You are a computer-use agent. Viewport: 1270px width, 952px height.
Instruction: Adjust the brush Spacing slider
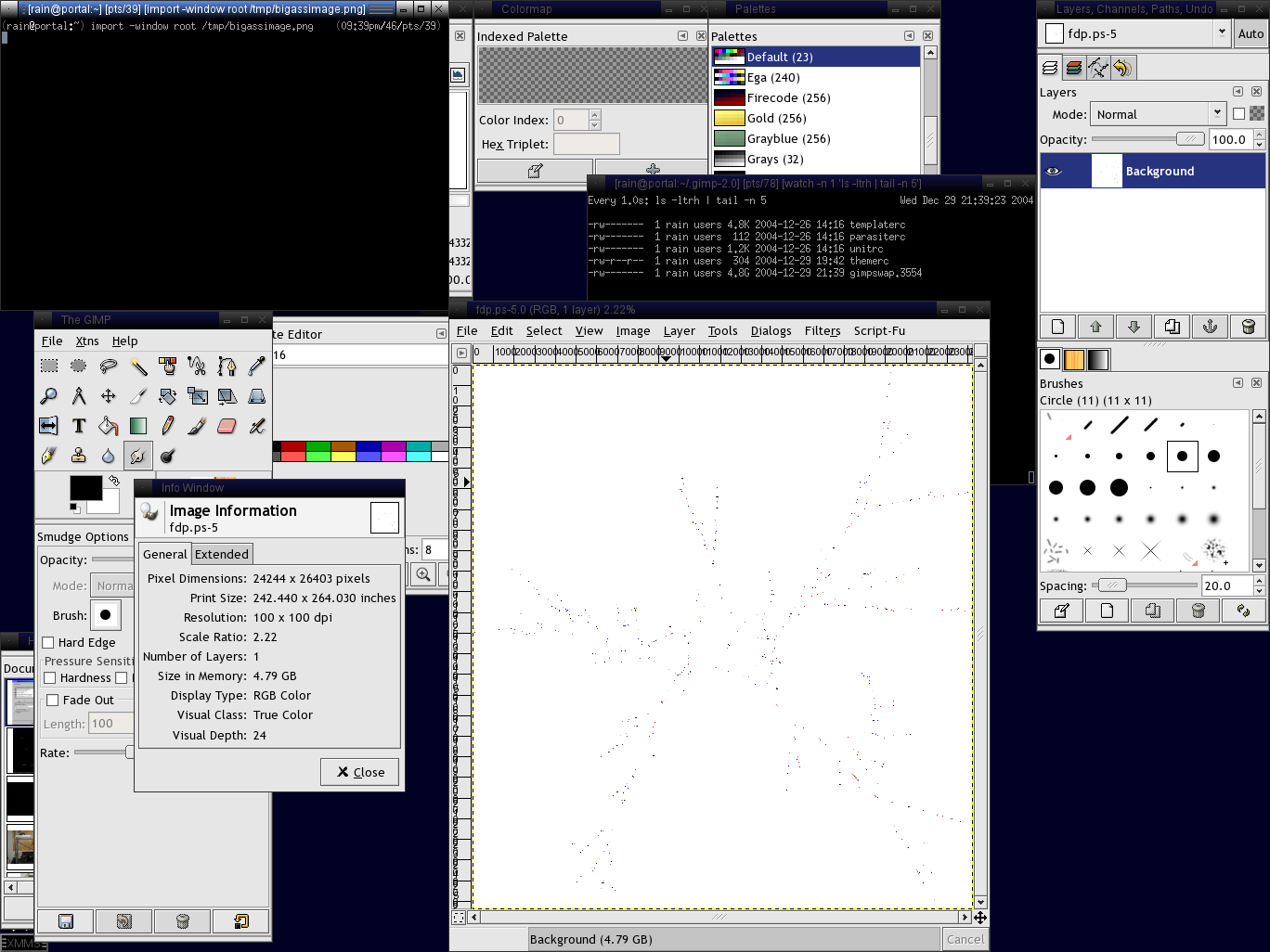[x=1144, y=585]
